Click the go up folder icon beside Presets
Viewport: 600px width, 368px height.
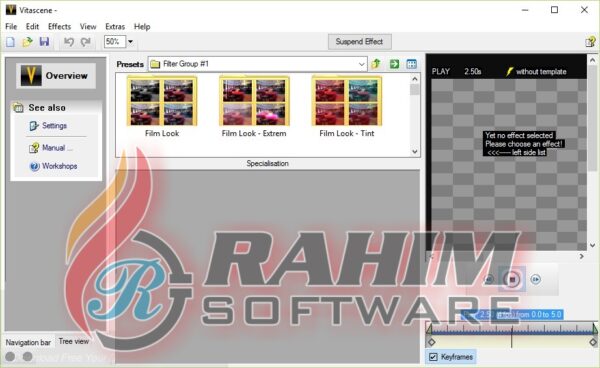[x=376, y=64]
